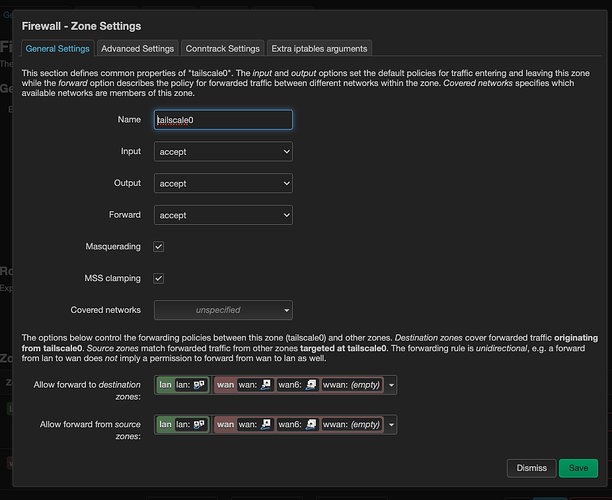Click the wan6 interface icon in source zones
The image size is (612, 500).
click(311, 424)
